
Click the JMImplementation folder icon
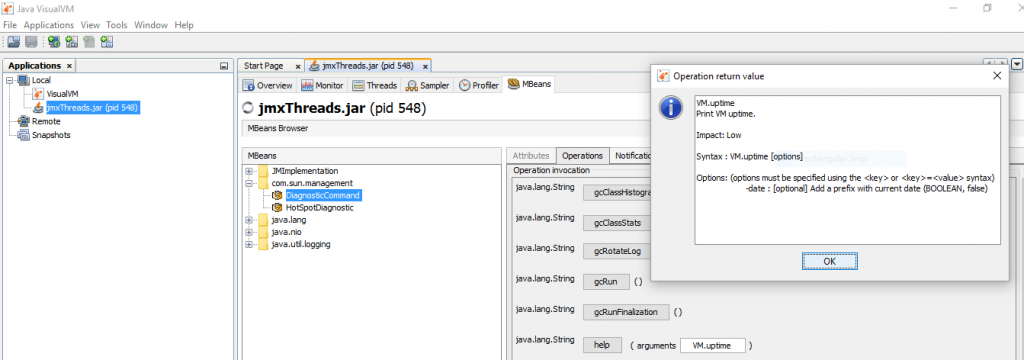tap(263, 171)
